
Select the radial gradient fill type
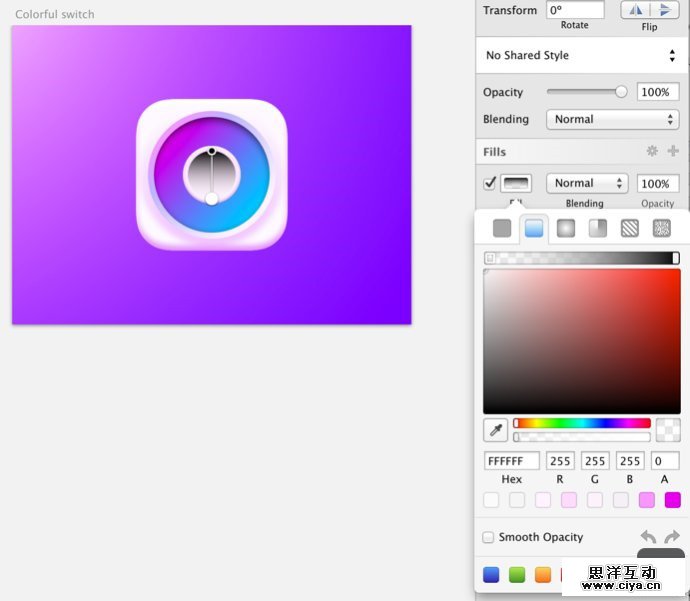[566, 228]
